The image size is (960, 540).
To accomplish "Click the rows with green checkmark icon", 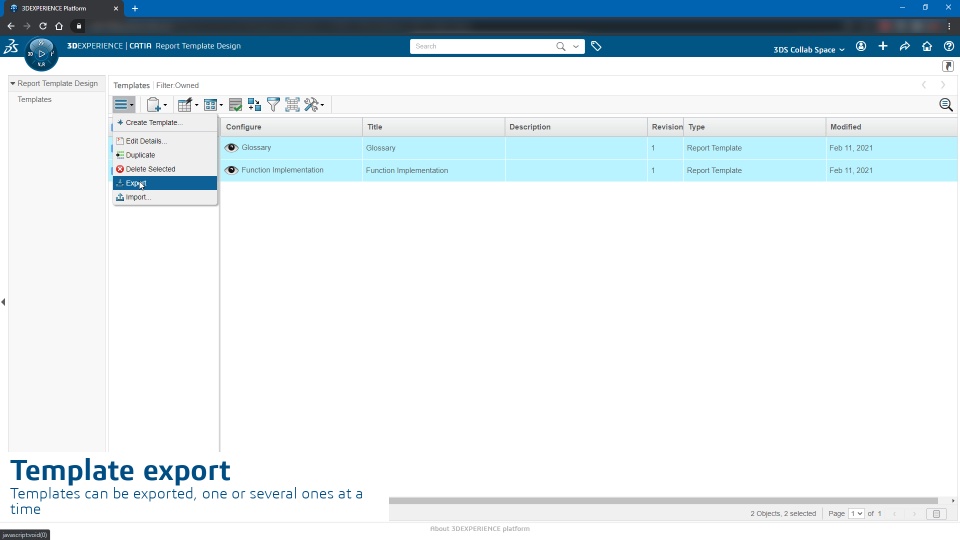I will pos(235,105).
